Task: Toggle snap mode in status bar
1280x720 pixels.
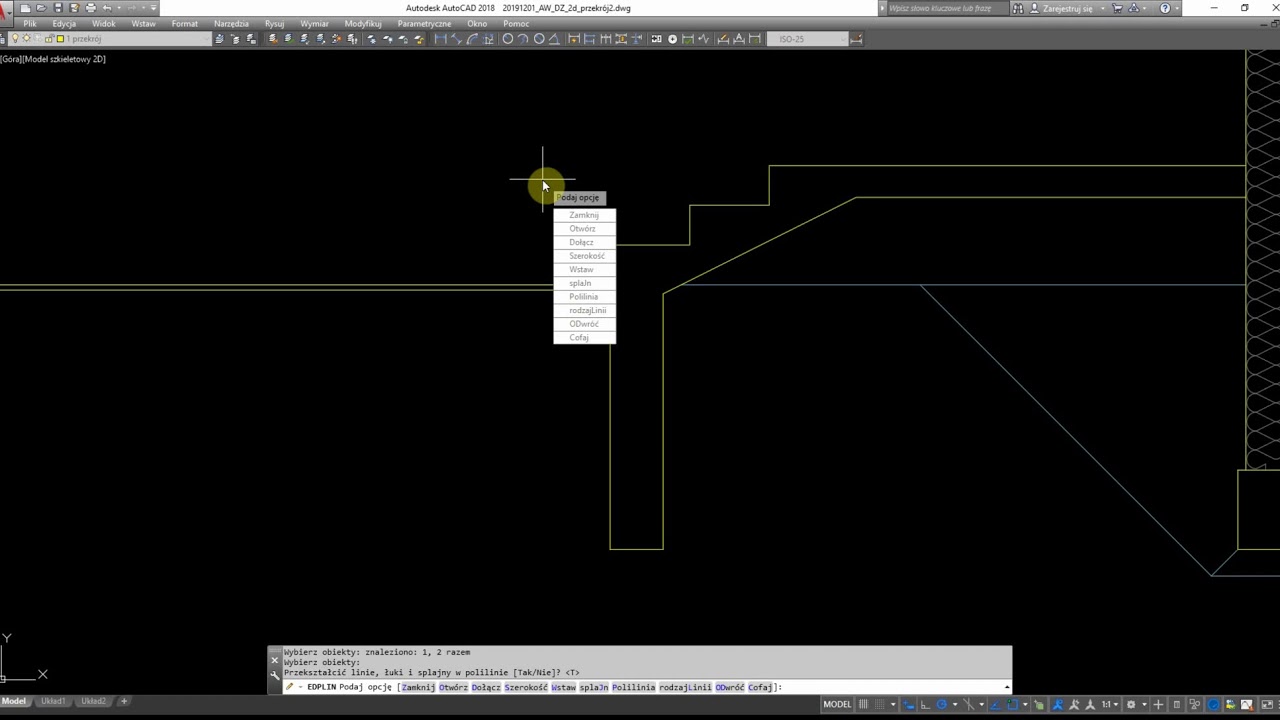Action: pos(881,704)
